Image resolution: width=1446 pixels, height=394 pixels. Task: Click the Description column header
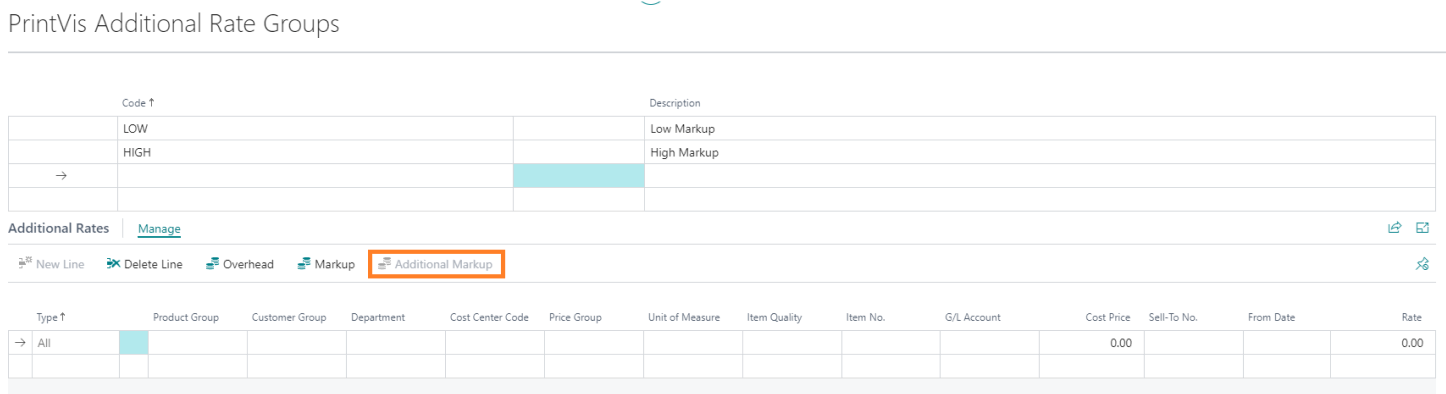coord(675,103)
